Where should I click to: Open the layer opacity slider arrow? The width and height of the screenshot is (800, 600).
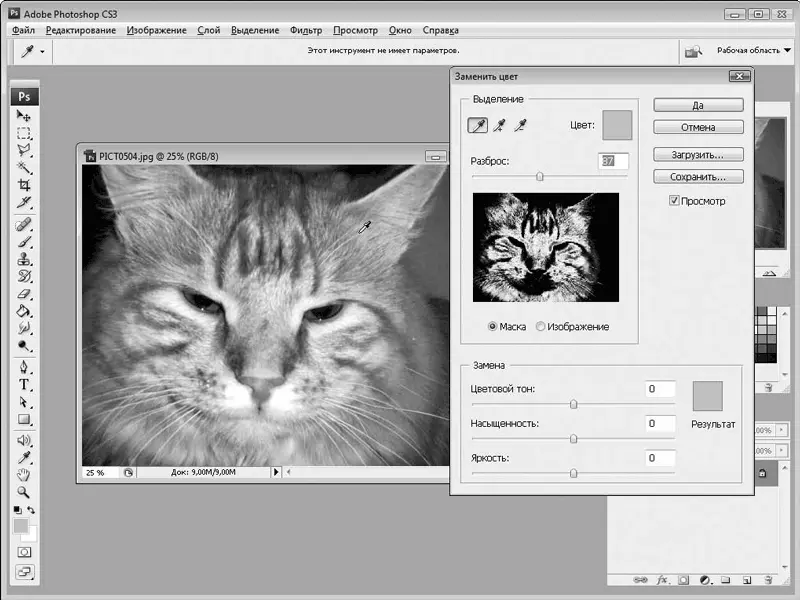point(781,430)
